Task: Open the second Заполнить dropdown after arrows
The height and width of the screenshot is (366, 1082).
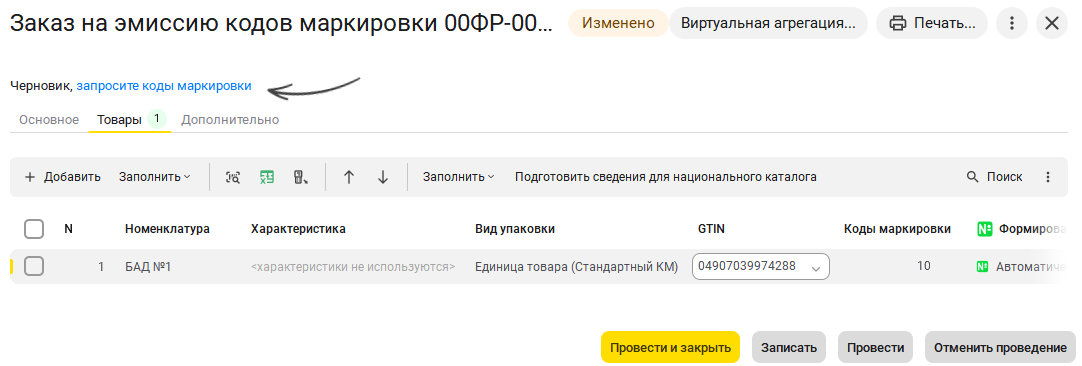Action: 459,177
